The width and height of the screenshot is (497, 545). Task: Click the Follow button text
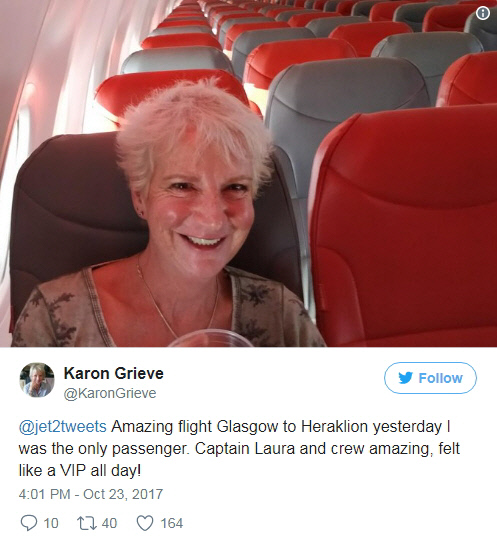[x=440, y=378]
